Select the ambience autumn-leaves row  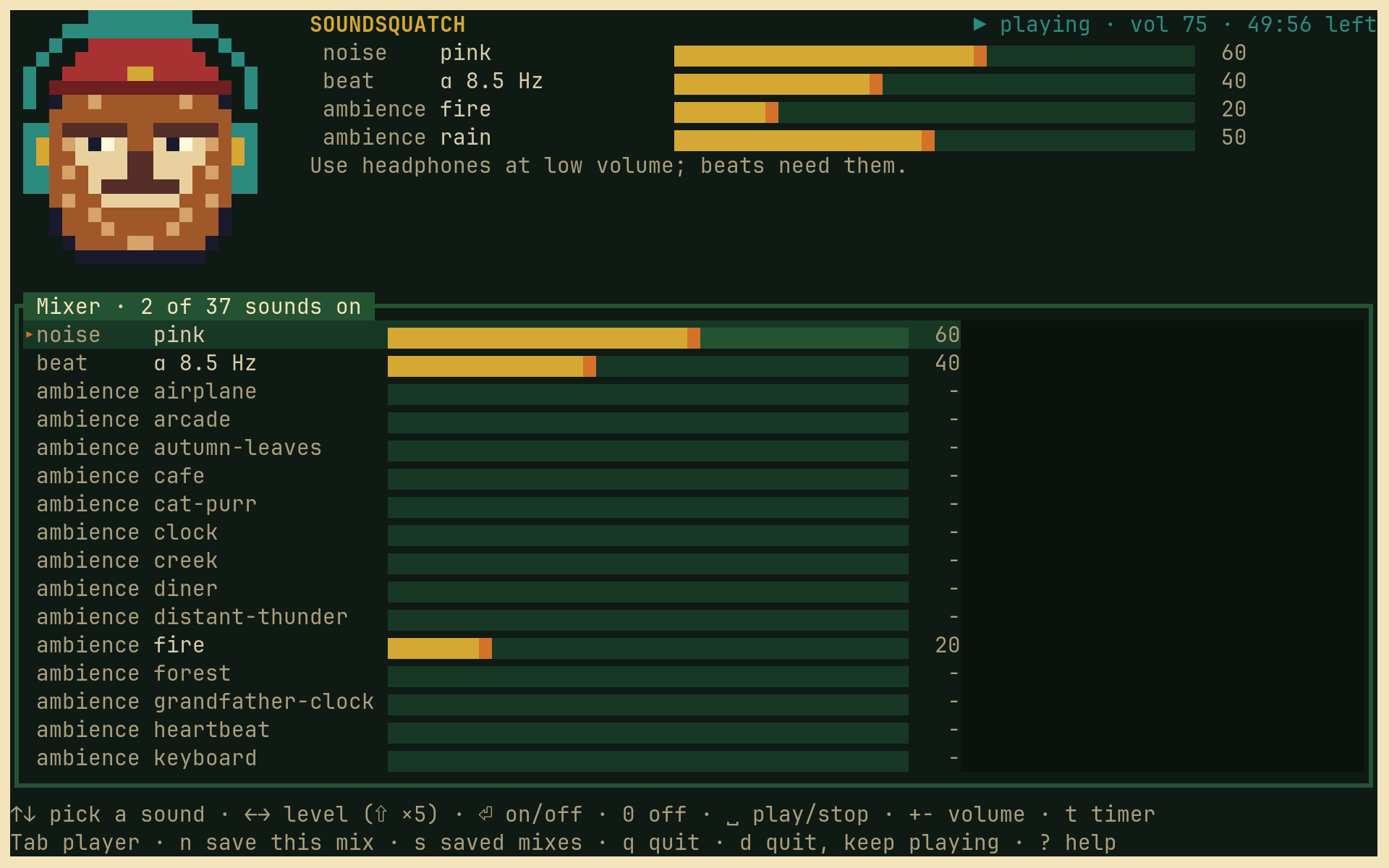492,448
